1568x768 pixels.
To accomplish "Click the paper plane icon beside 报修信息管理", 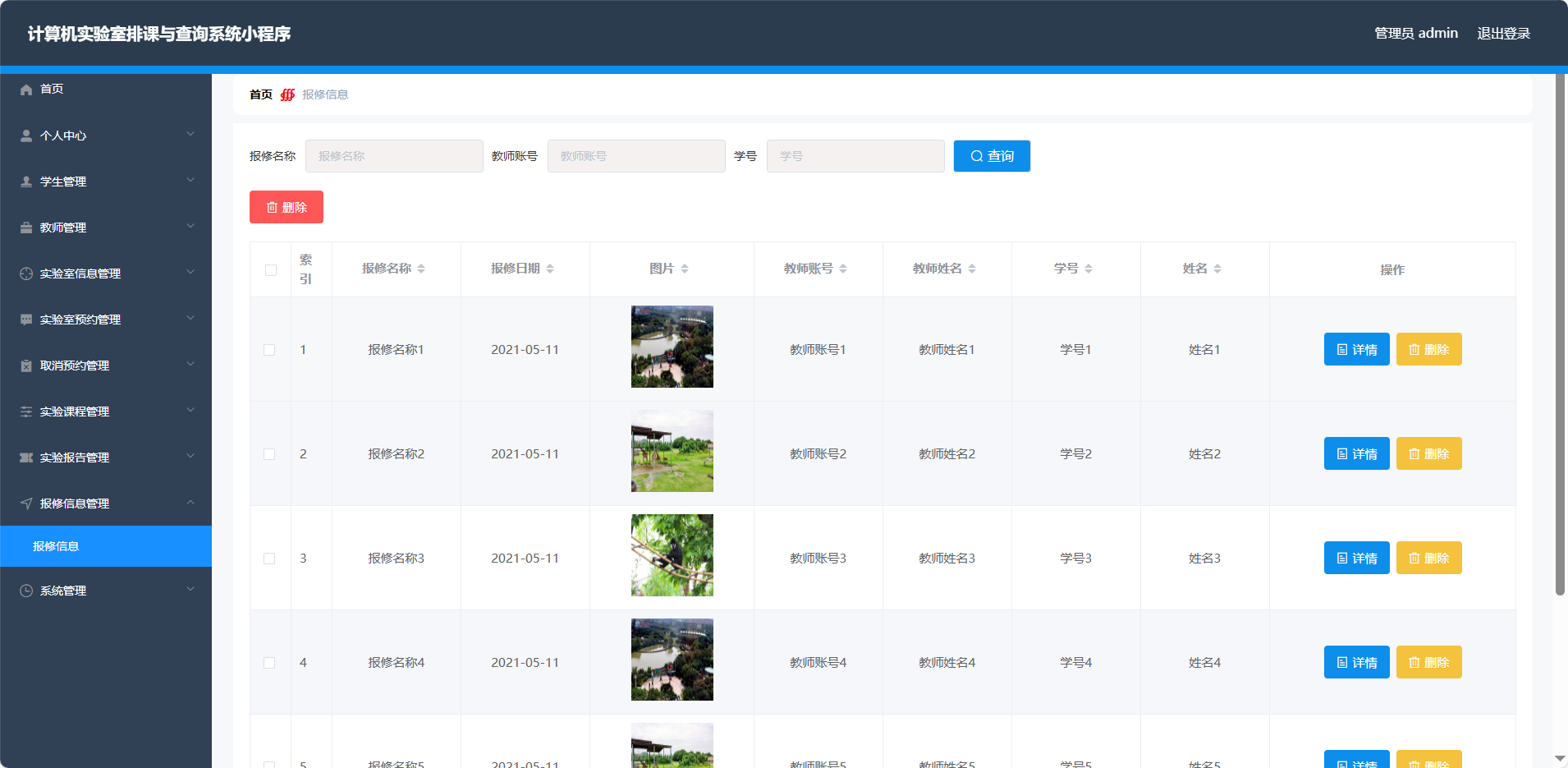I will coord(26,504).
